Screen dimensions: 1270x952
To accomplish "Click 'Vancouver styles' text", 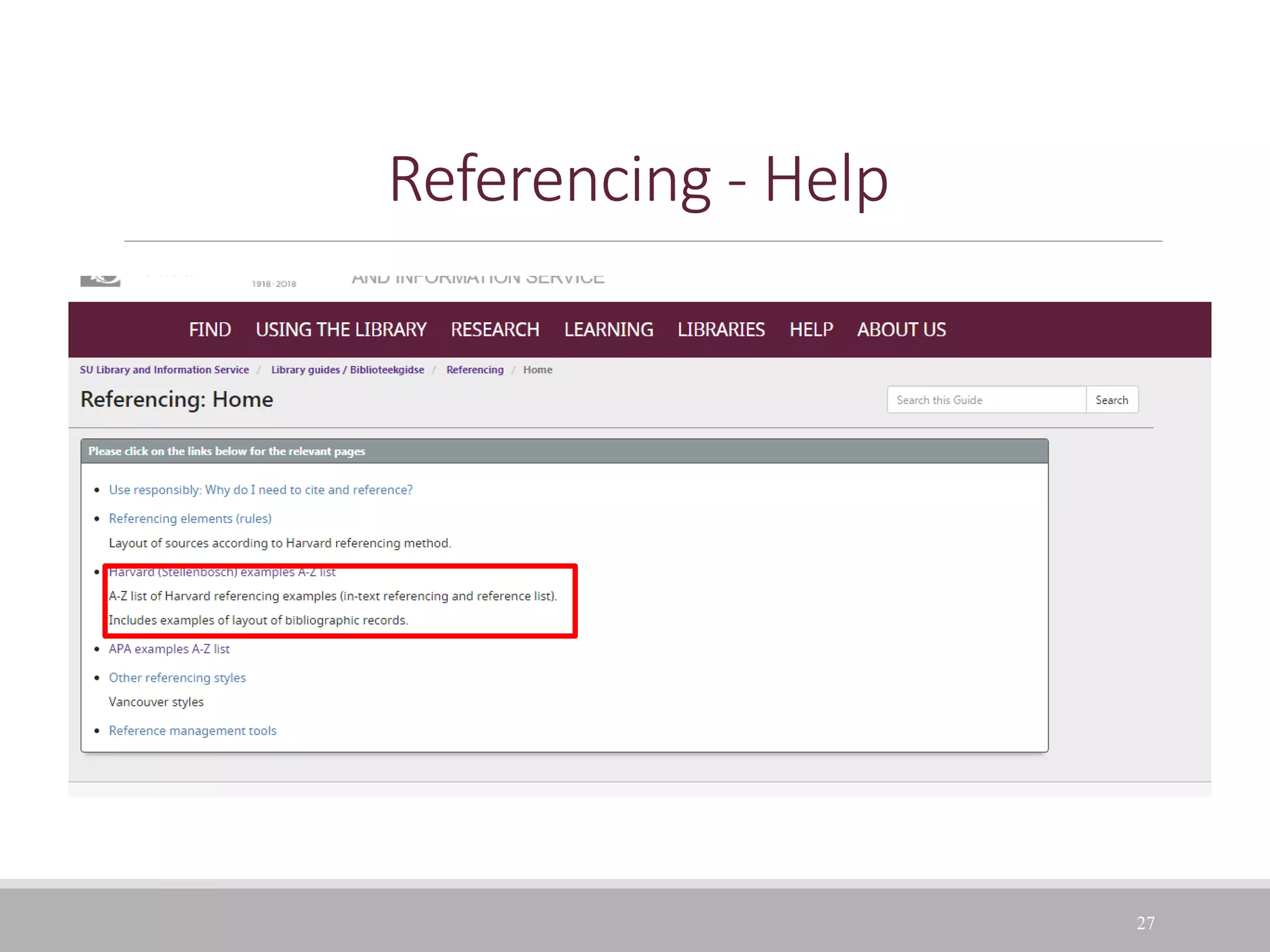I will (156, 702).
